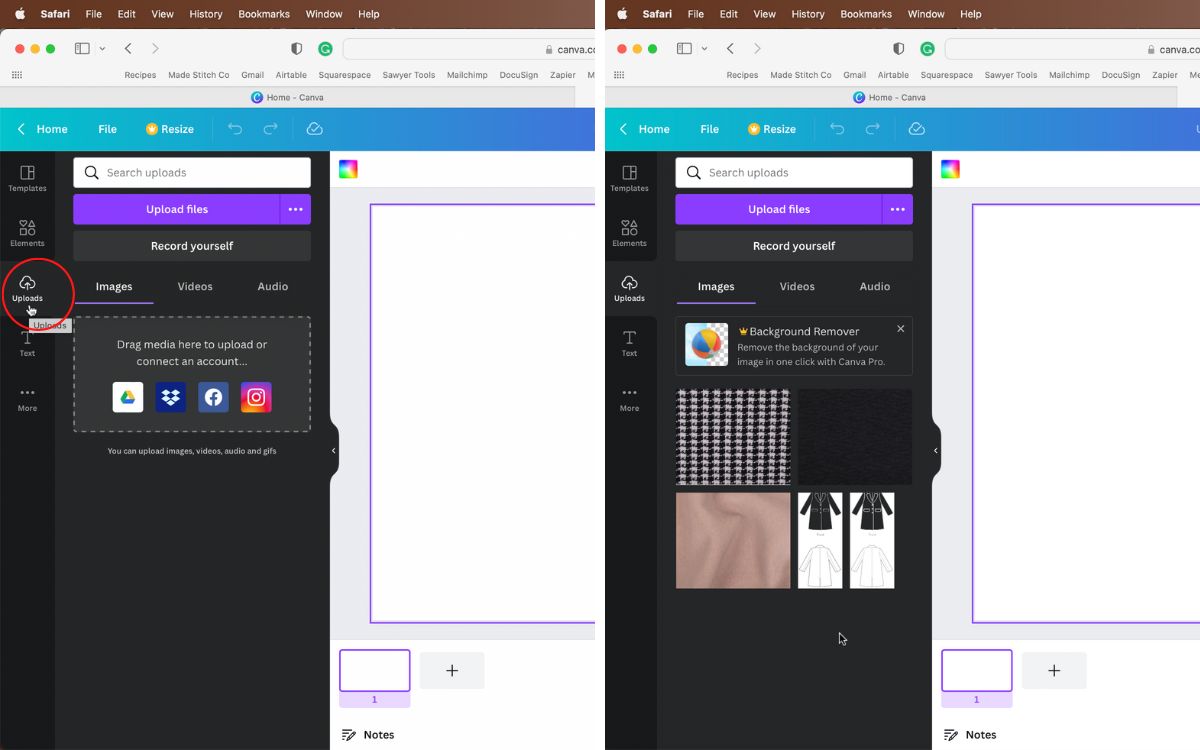The image size is (1200, 750).
Task: Open the Upload files options menu
Action: pos(295,209)
